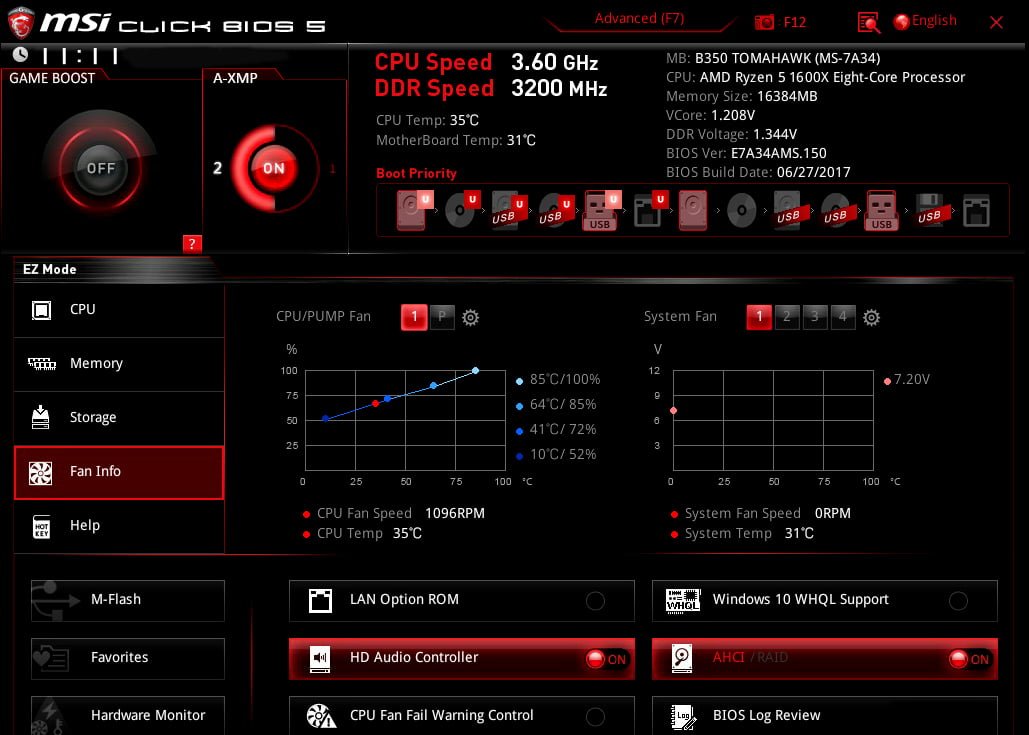Screen dimensions: 1029x735
Task: Open CPU/PUMP Fan settings gear
Action: [x=471, y=318]
